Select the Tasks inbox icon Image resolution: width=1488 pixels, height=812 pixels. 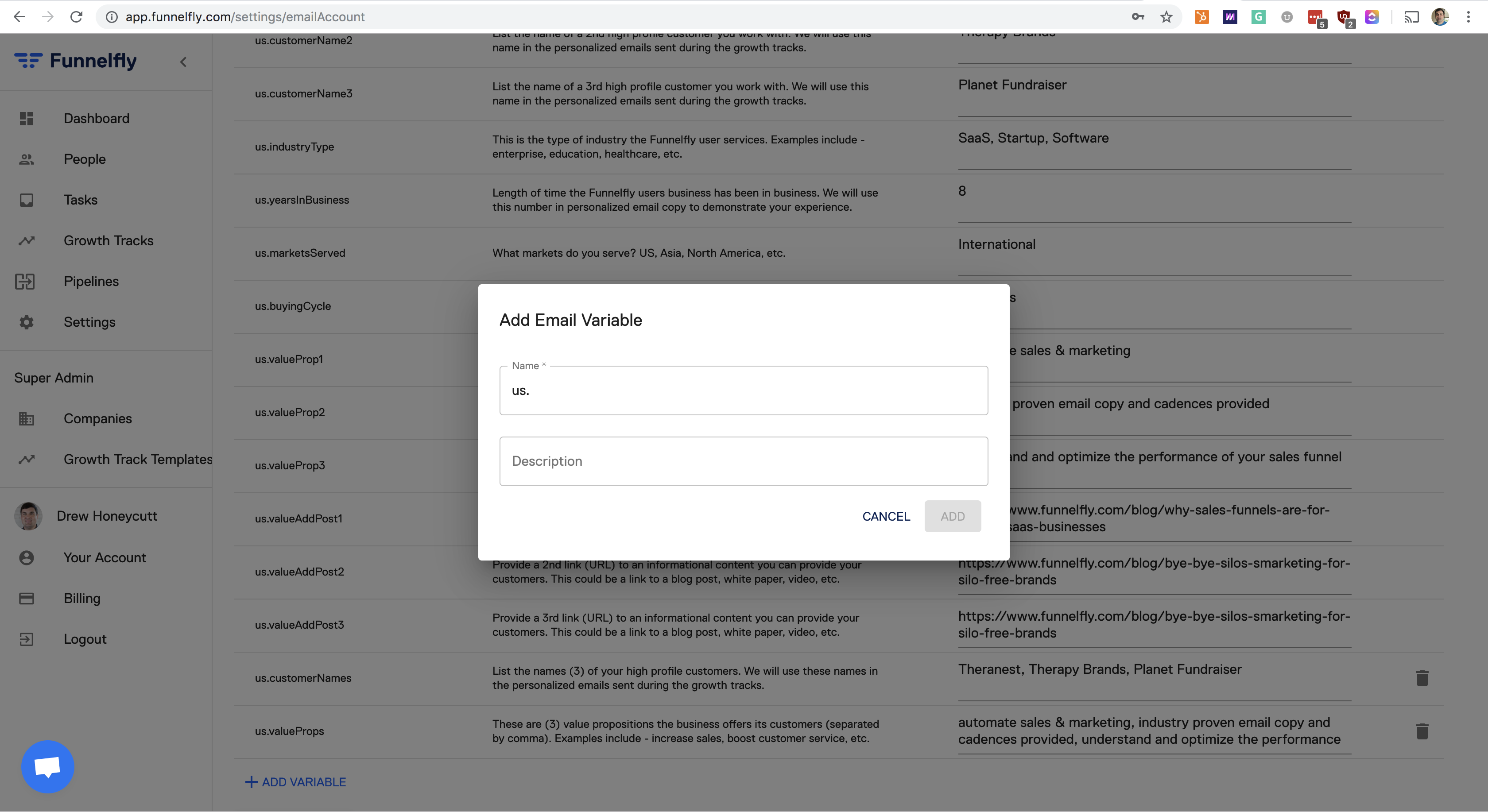27,200
